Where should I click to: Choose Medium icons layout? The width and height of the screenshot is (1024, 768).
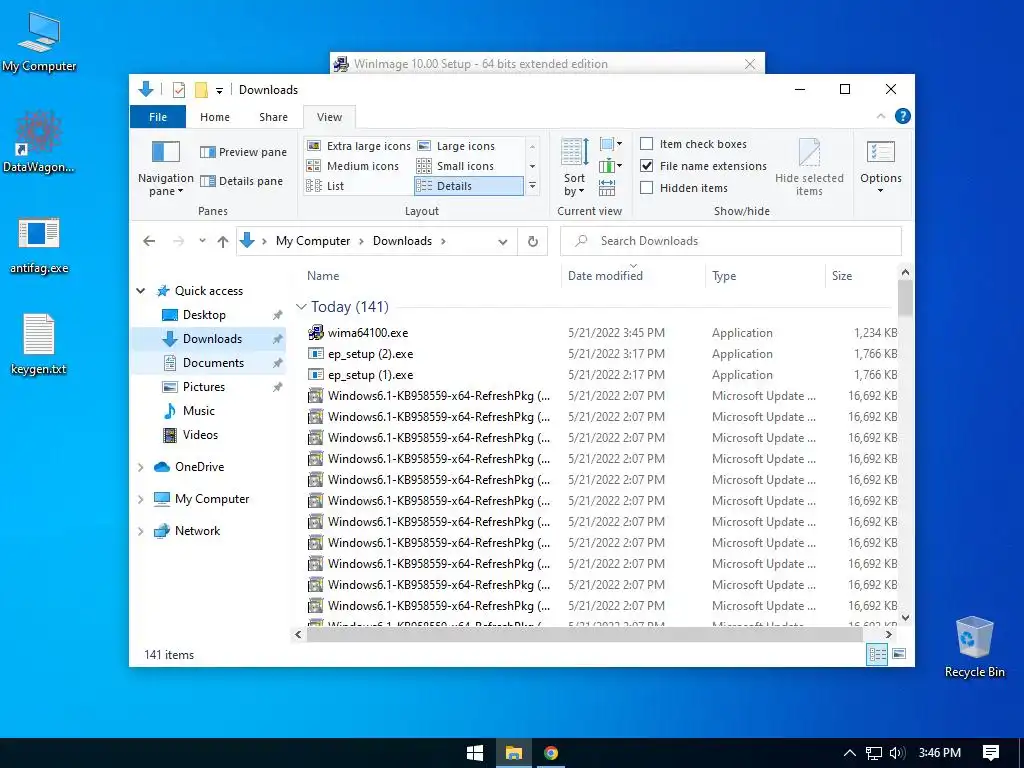pos(353,166)
